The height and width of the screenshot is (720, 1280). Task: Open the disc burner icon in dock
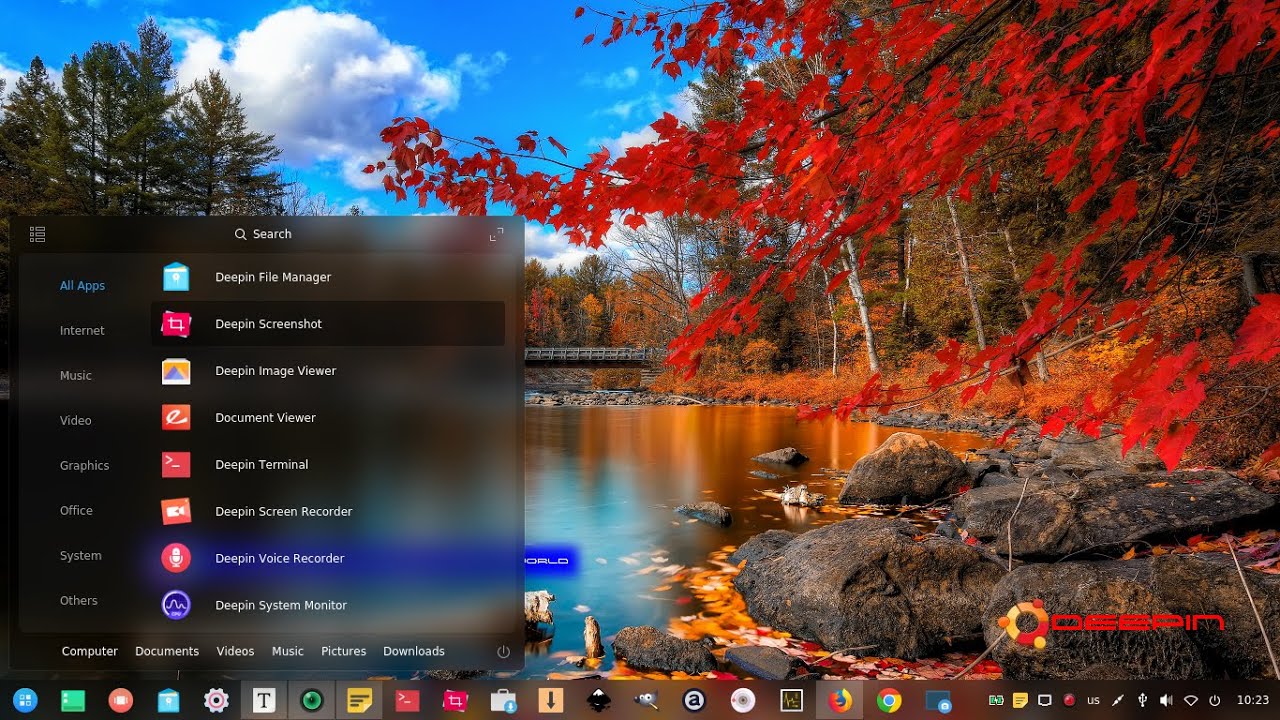(x=742, y=701)
